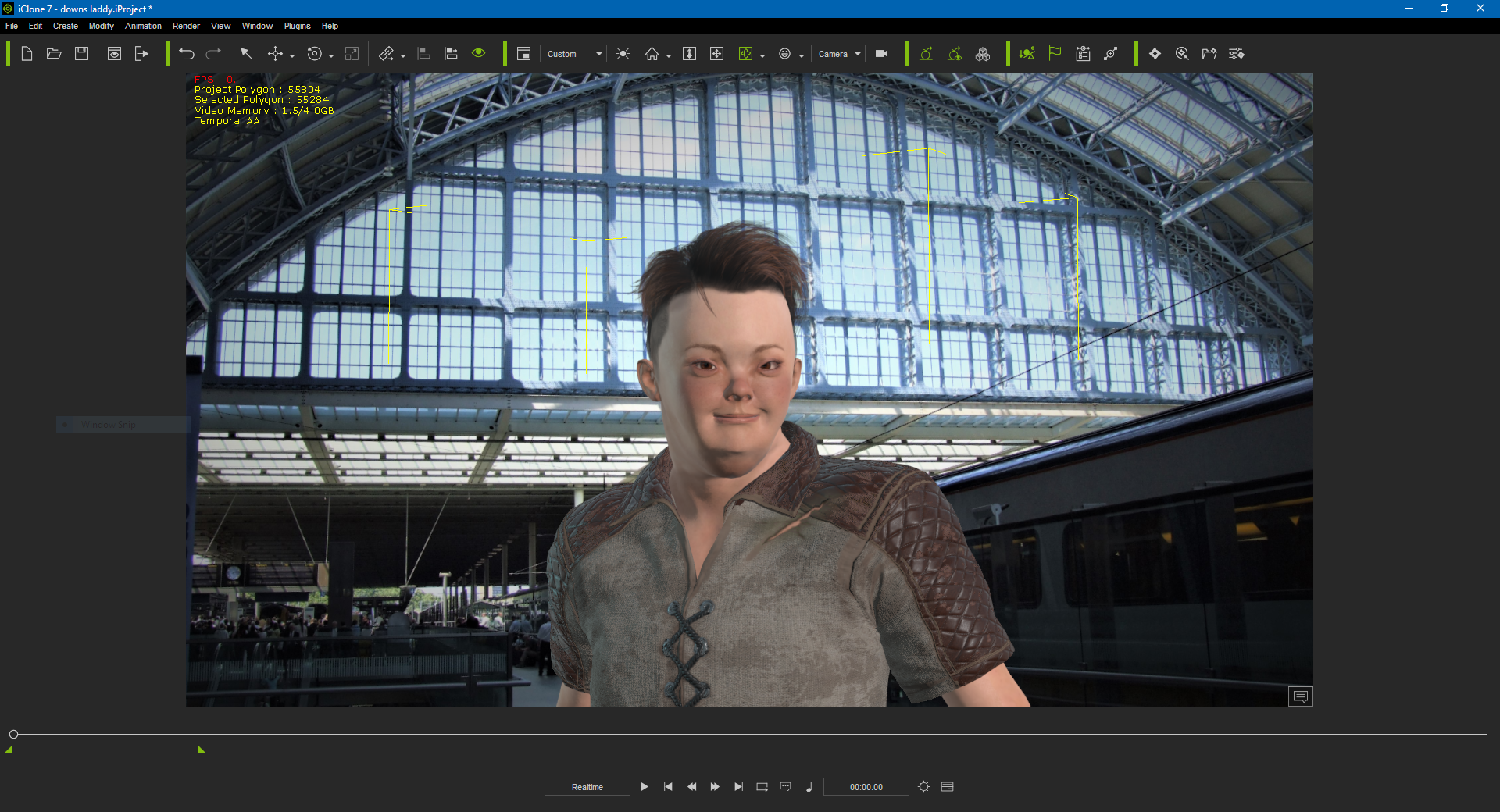This screenshot has width=1500, height=812.
Task: Click the preview layout window icon
Action: (x=524, y=54)
